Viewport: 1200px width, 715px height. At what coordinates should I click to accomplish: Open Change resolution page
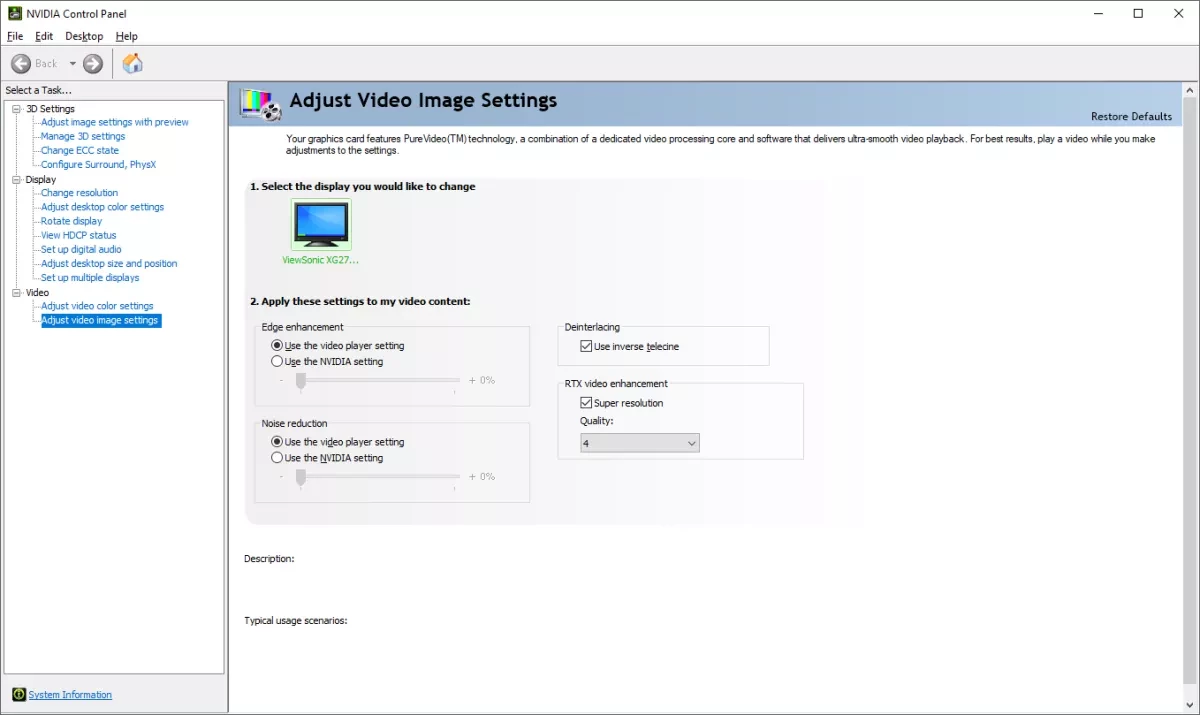point(80,193)
